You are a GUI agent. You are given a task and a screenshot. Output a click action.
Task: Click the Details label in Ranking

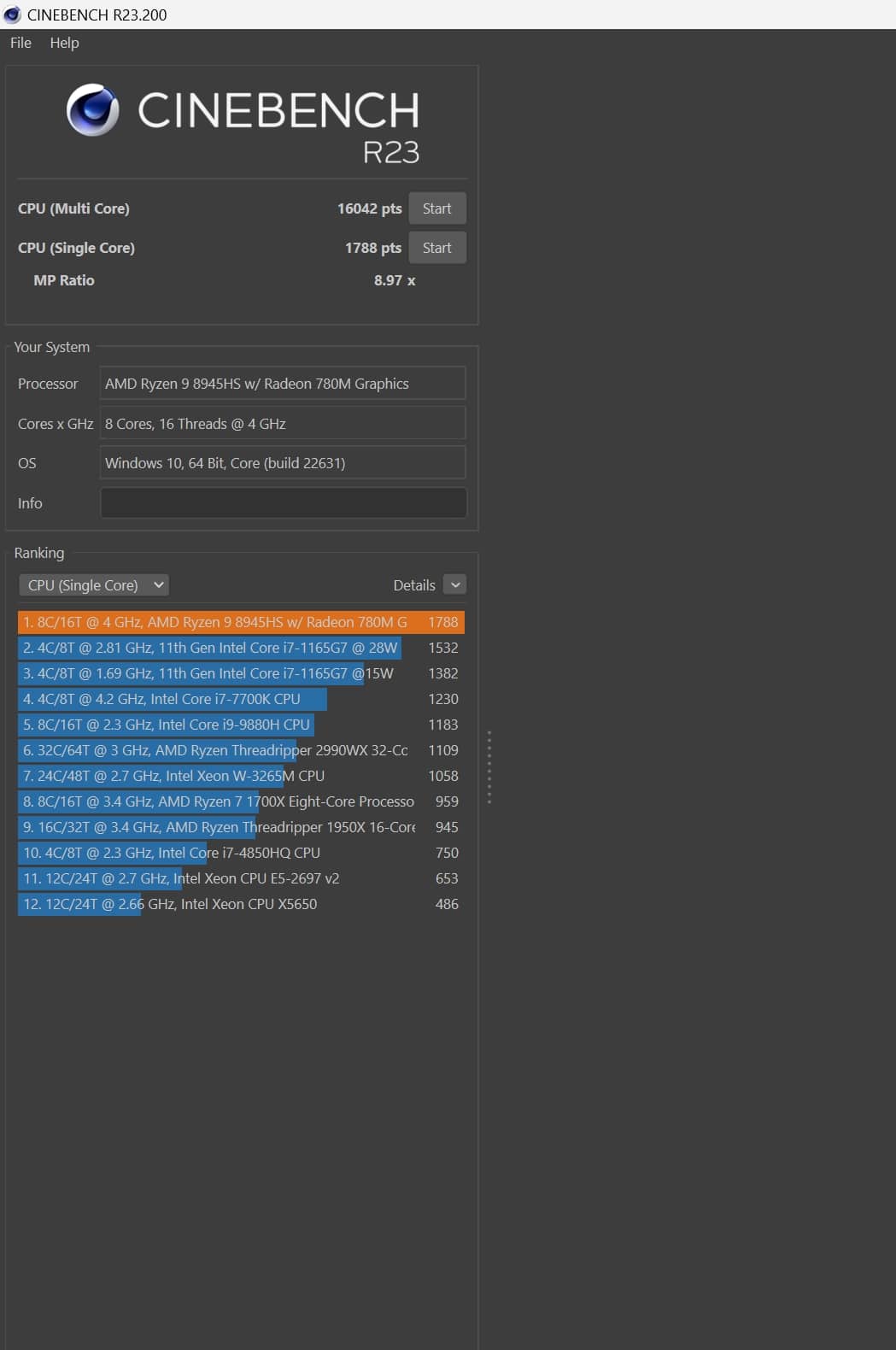click(414, 585)
